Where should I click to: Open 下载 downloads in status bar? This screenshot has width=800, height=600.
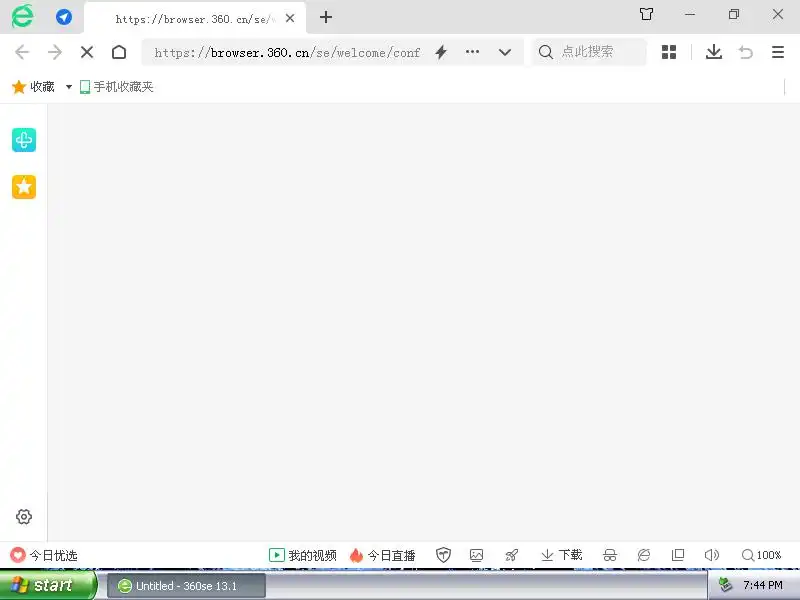(562, 555)
